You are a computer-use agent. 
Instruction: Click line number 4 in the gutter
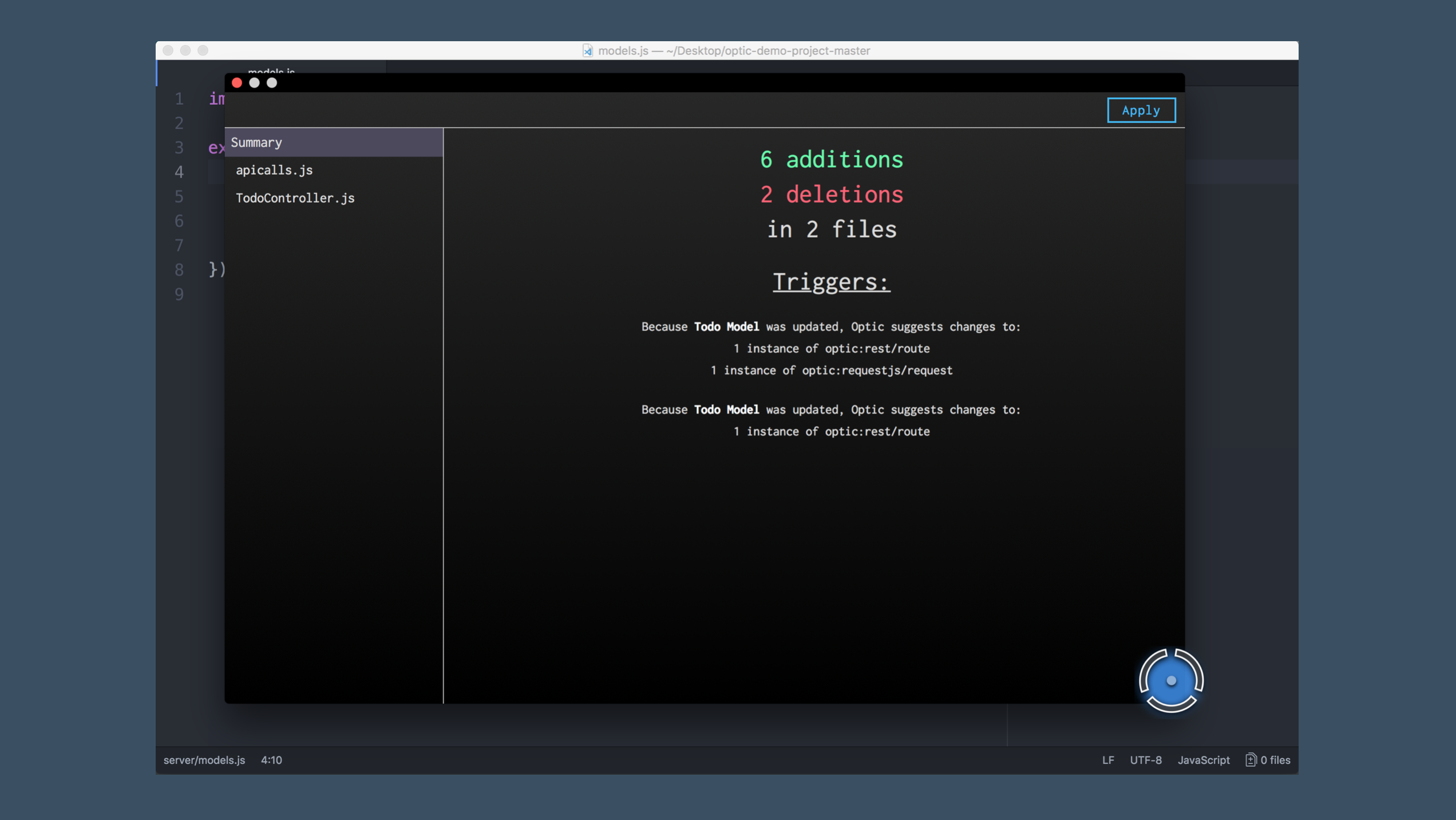(x=179, y=172)
